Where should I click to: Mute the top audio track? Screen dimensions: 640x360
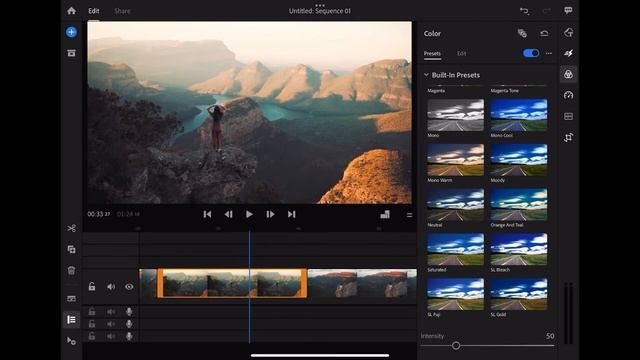coord(111,312)
